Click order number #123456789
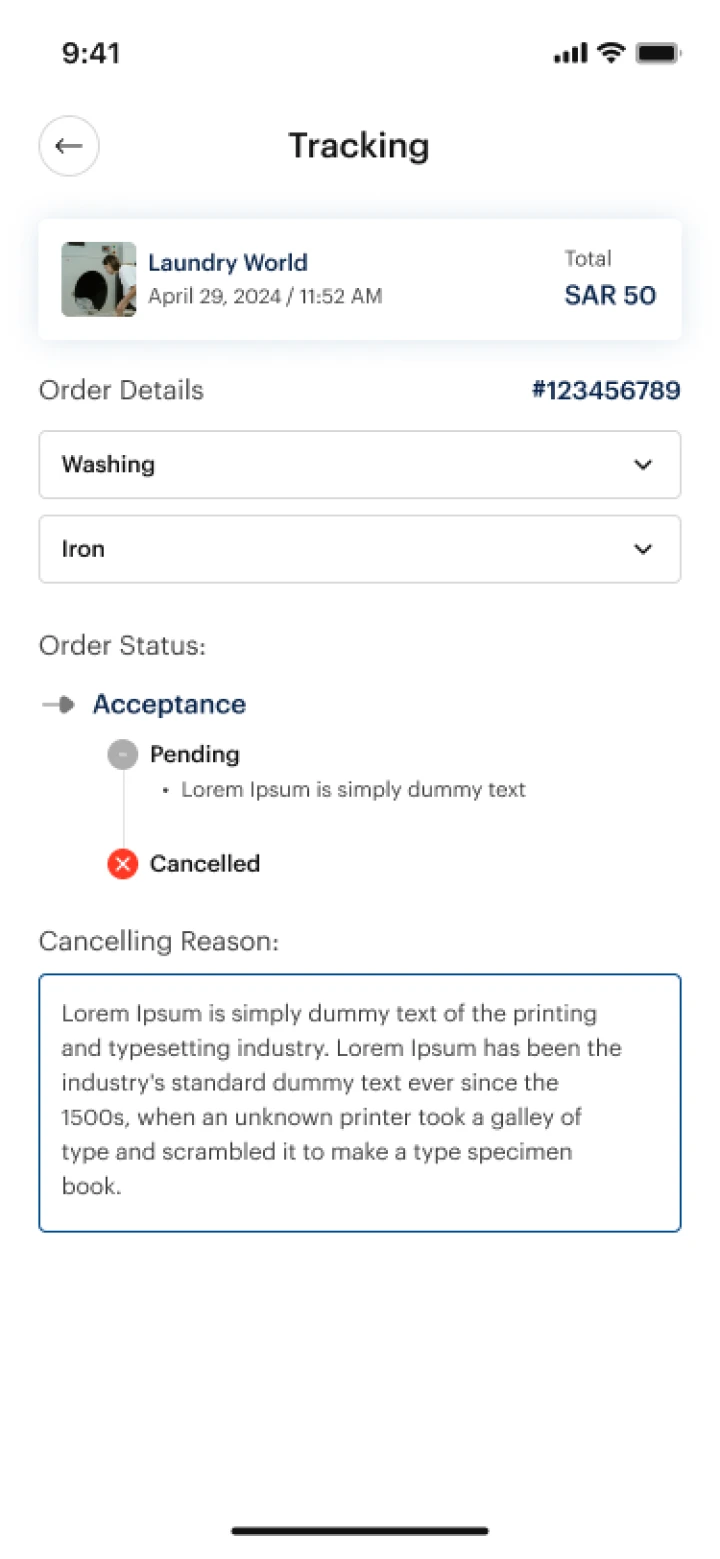The image size is (720, 1559). (606, 390)
